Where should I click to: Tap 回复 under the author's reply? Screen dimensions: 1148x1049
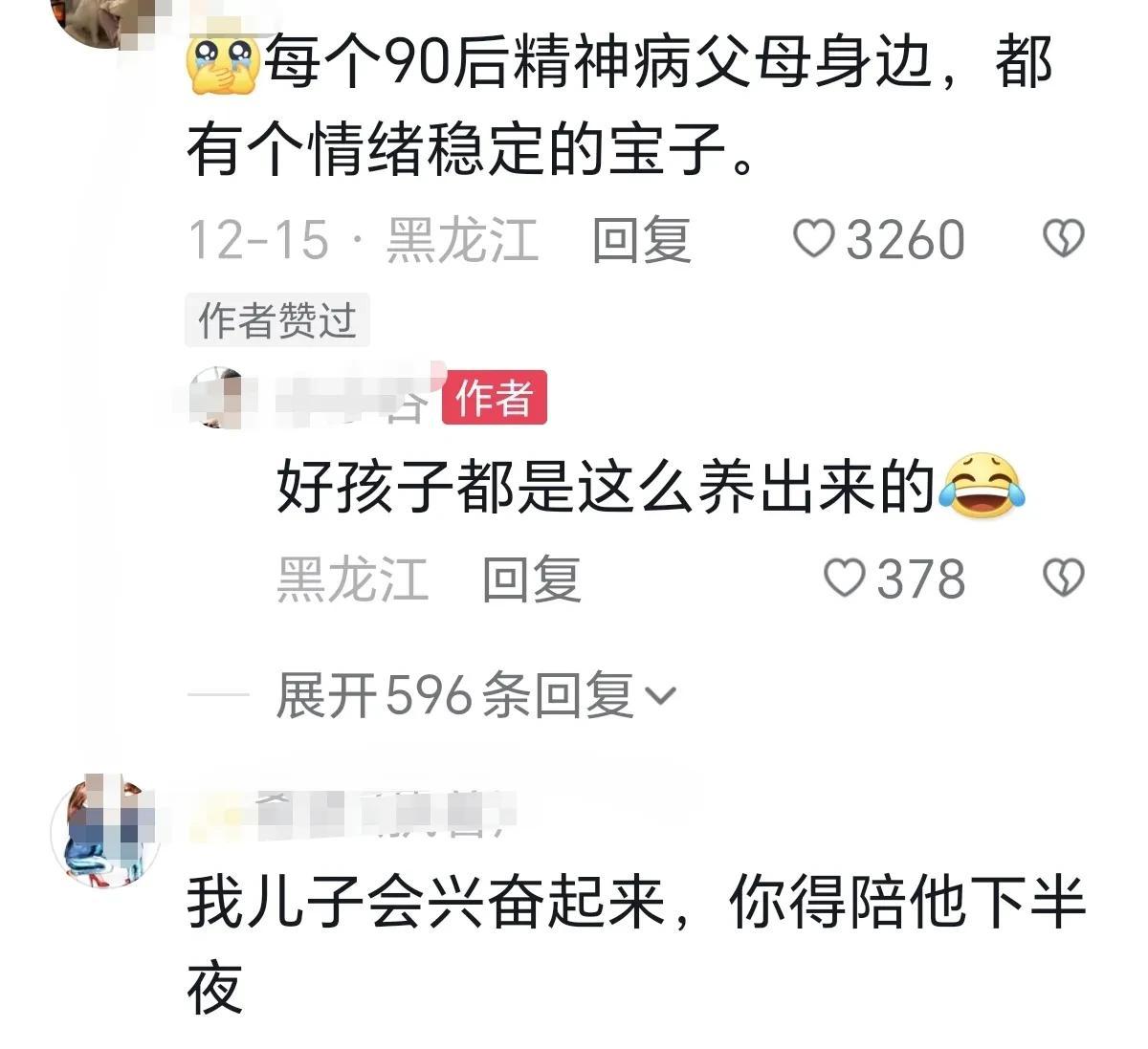point(532,579)
